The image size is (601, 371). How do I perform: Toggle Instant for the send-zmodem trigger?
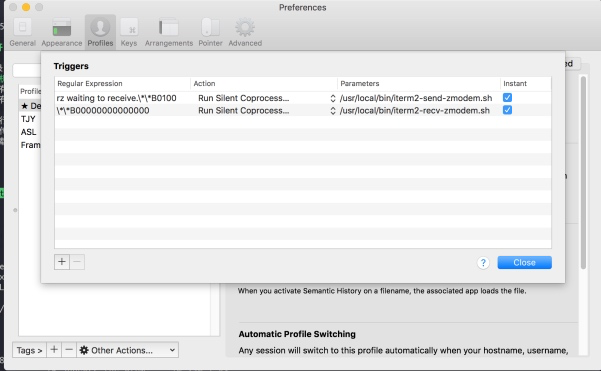point(507,98)
